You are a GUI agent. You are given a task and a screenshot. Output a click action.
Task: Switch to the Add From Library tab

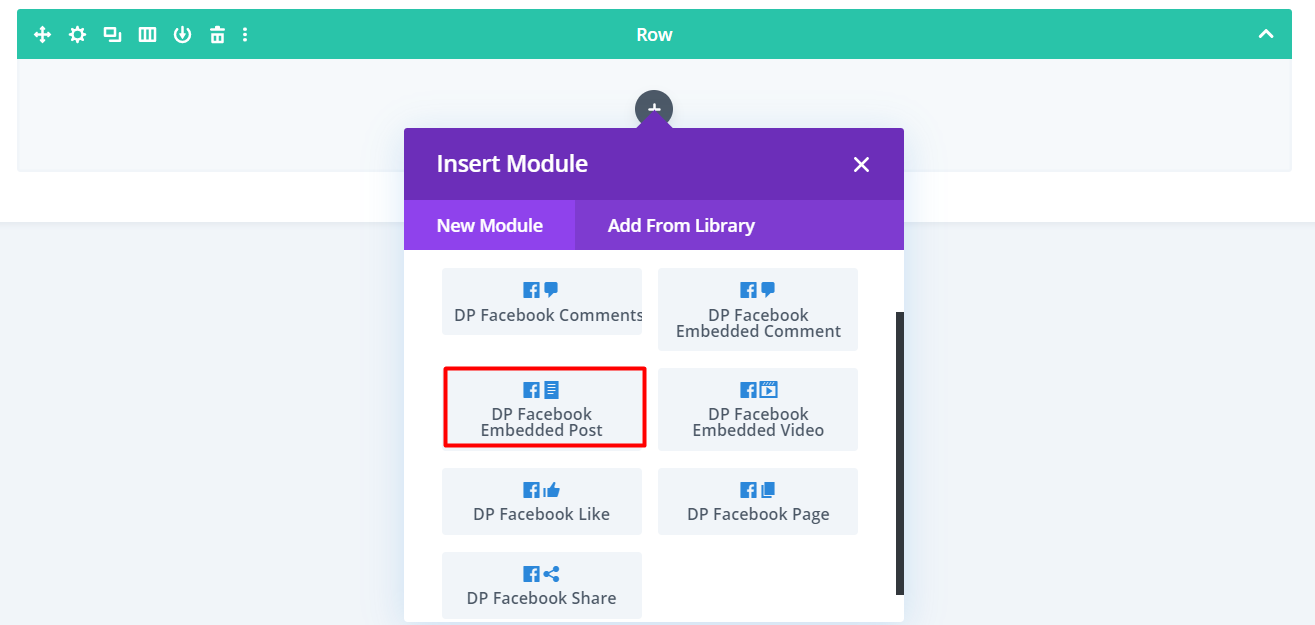tap(681, 225)
